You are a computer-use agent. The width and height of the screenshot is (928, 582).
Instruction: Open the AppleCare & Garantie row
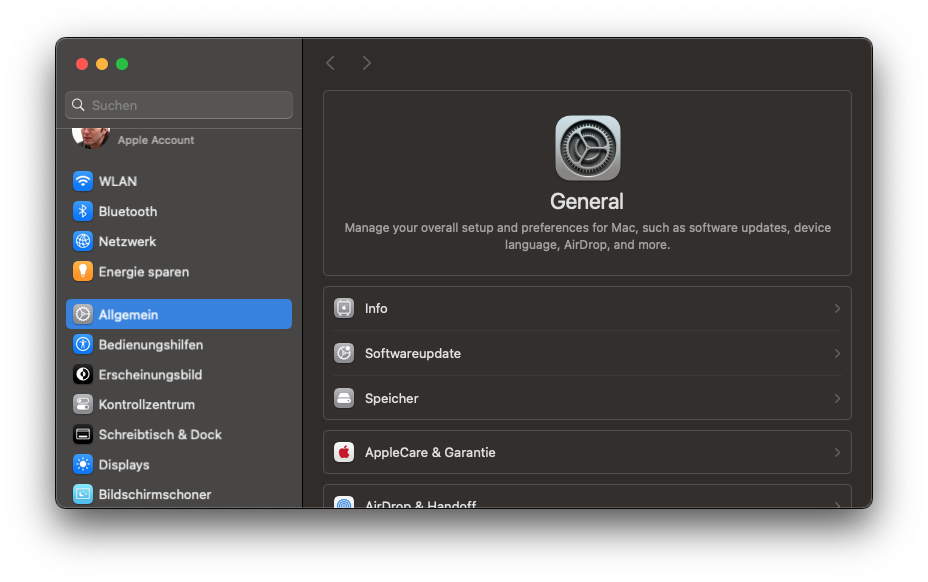587,452
